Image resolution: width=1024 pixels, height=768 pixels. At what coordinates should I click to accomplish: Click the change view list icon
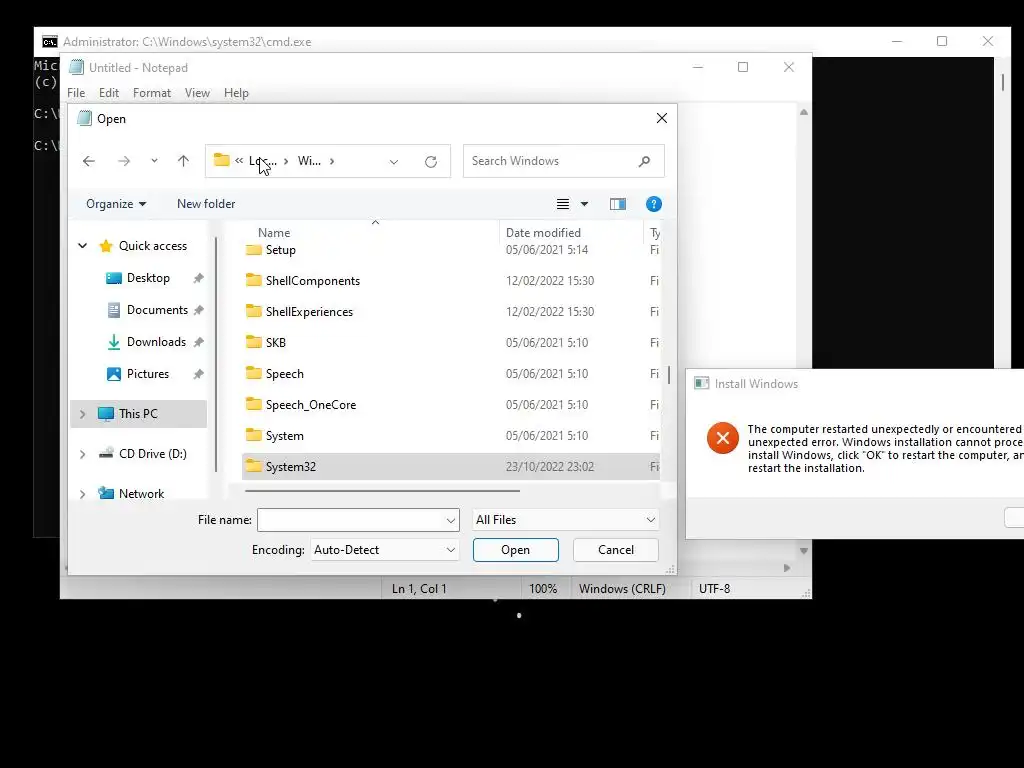pyautogui.click(x=563, y=204)
